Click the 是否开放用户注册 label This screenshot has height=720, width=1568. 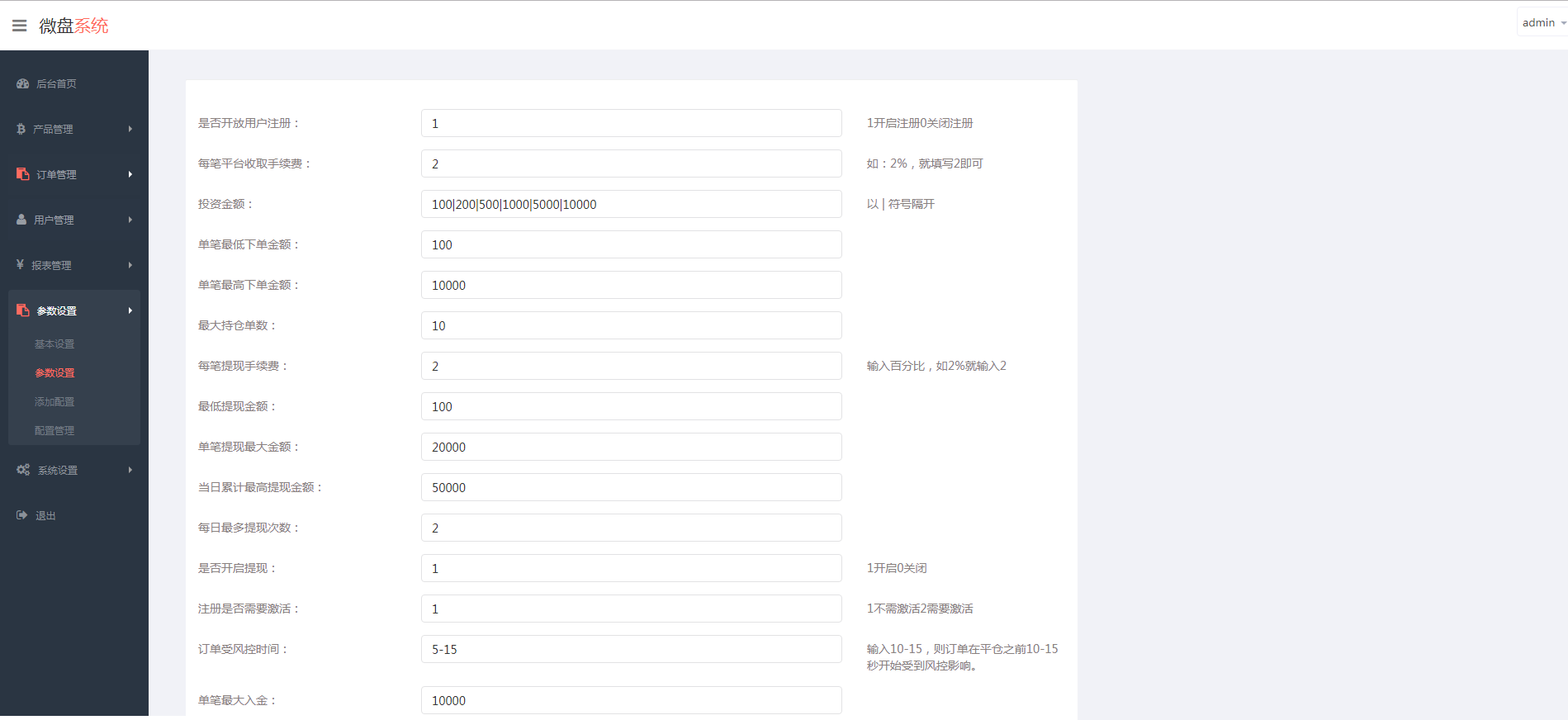tap(249, 123)
